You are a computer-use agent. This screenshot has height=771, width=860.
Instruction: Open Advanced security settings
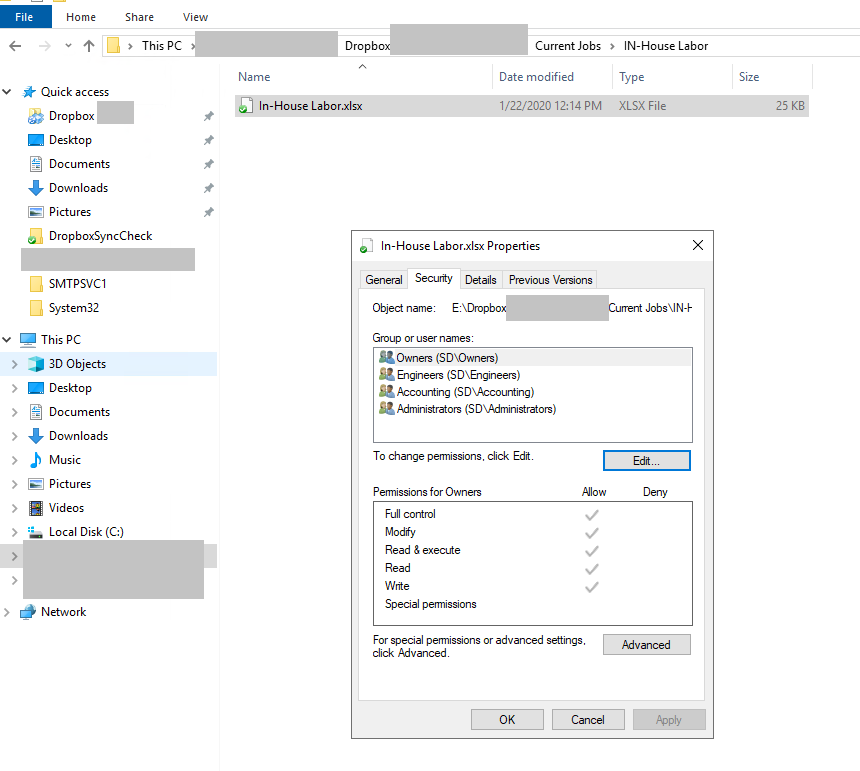[646, 644]
